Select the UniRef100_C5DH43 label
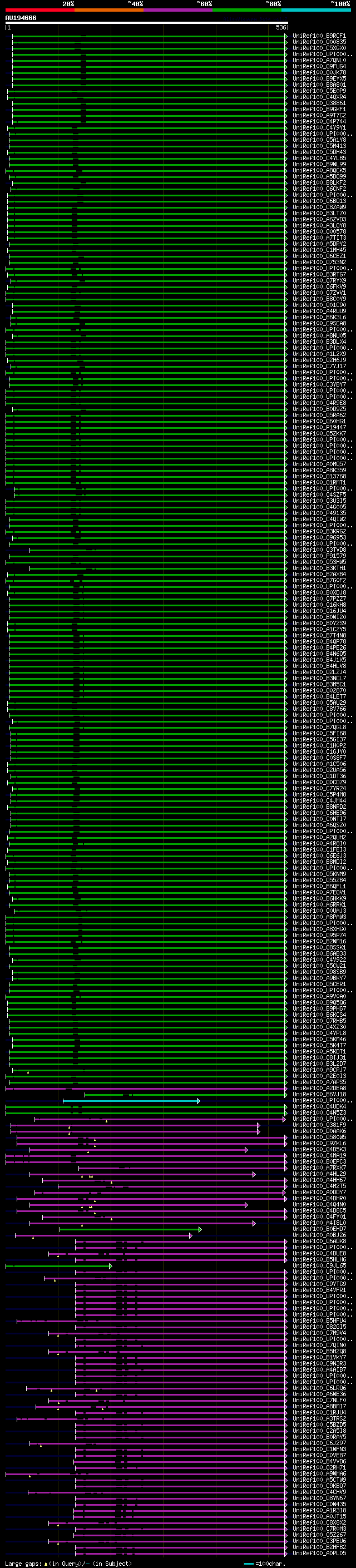The image size is (356, 1568). pyautogui.click(x=319, y=152)
